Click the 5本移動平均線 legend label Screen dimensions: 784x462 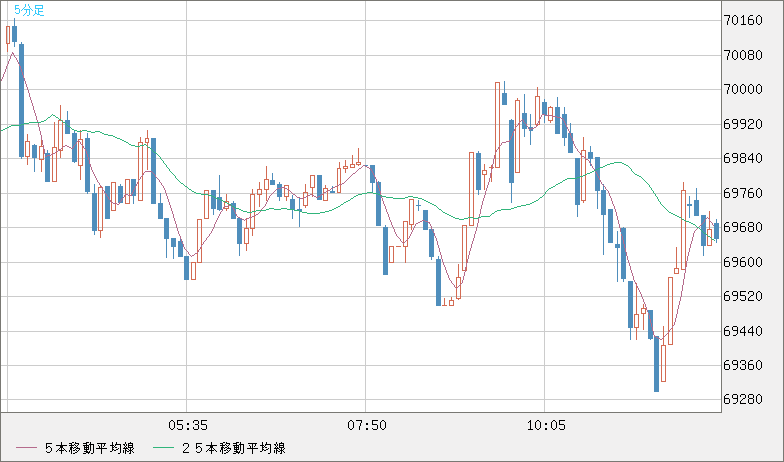click(90, 448)
